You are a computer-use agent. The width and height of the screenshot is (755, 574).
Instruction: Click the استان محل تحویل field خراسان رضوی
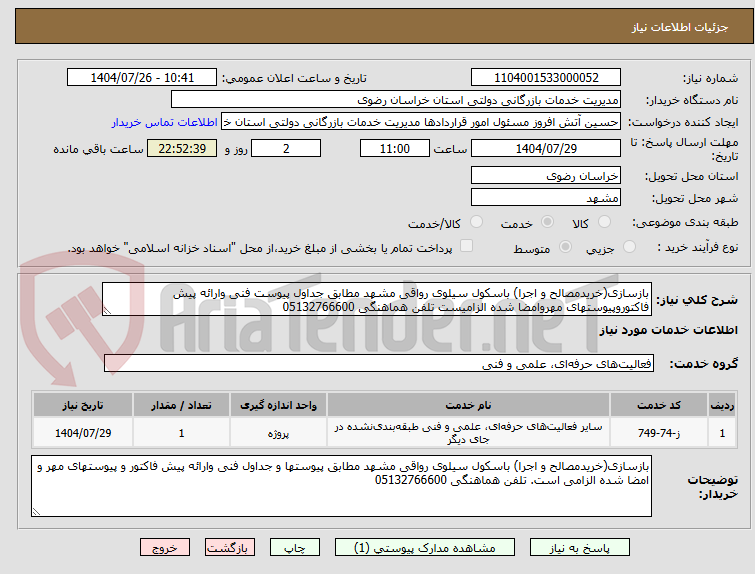click(546, 175)
